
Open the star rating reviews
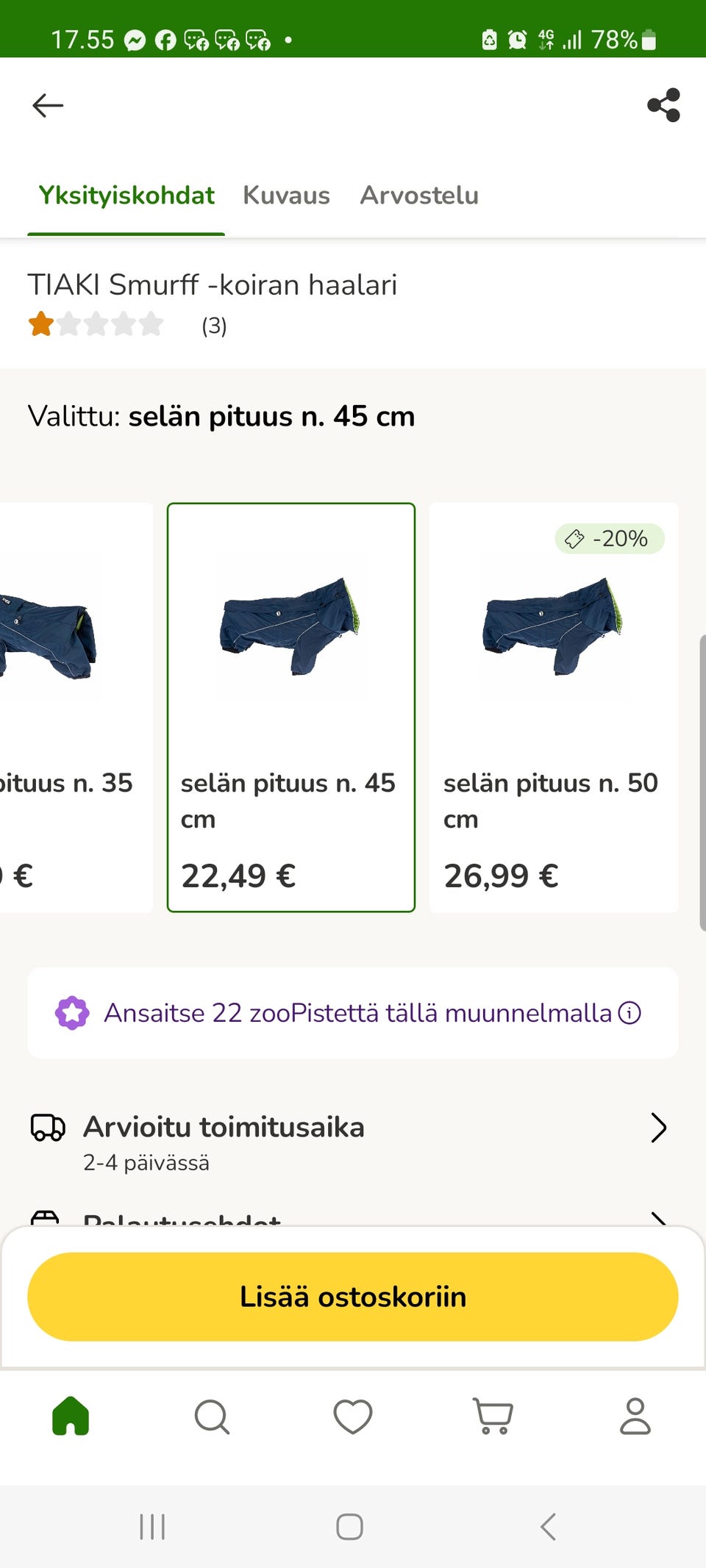click(x=96, y=324)
